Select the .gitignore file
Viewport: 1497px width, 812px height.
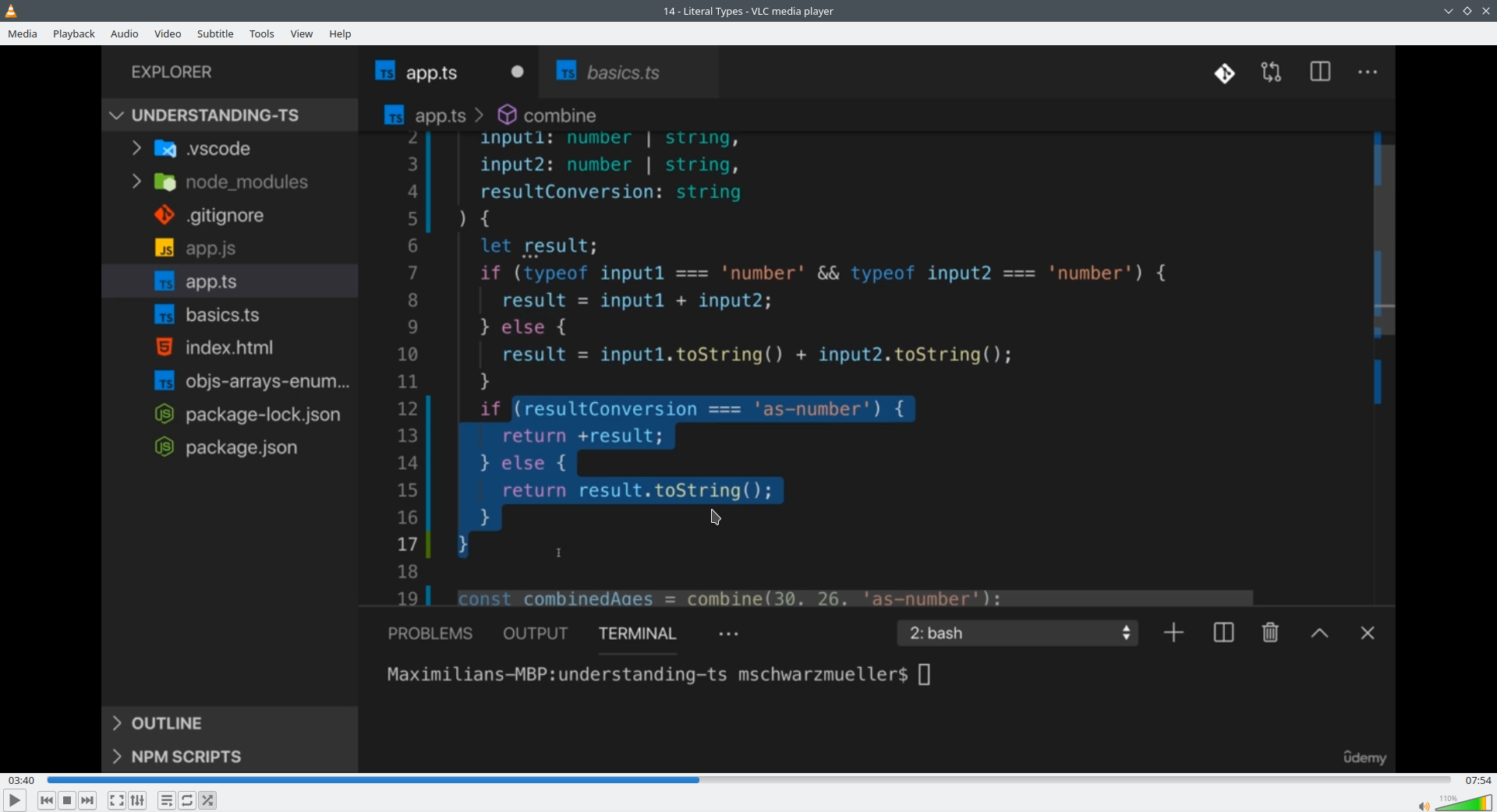coord(229,216)
